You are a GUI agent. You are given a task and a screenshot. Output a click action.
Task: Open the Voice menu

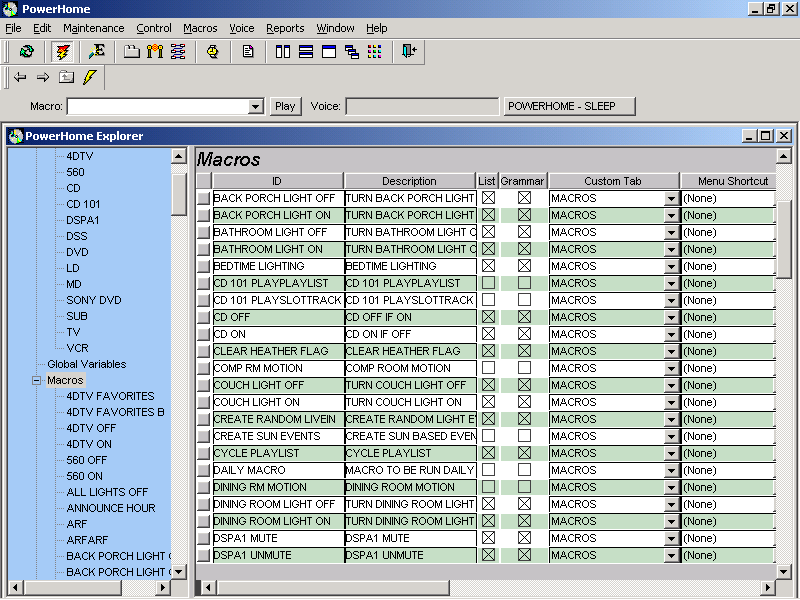(x=241, y=28)
